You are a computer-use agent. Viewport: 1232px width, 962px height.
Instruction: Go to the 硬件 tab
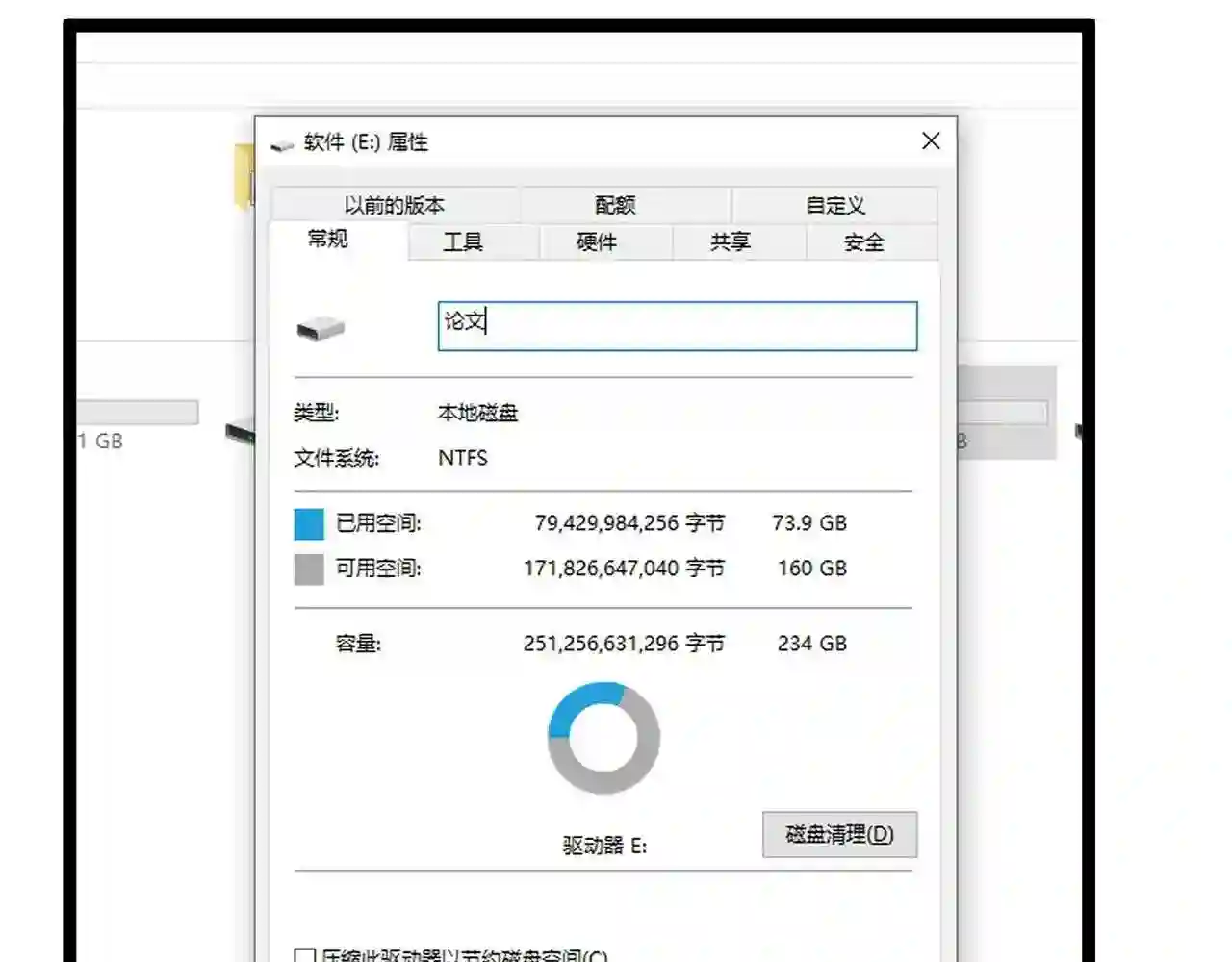point(597,242)
